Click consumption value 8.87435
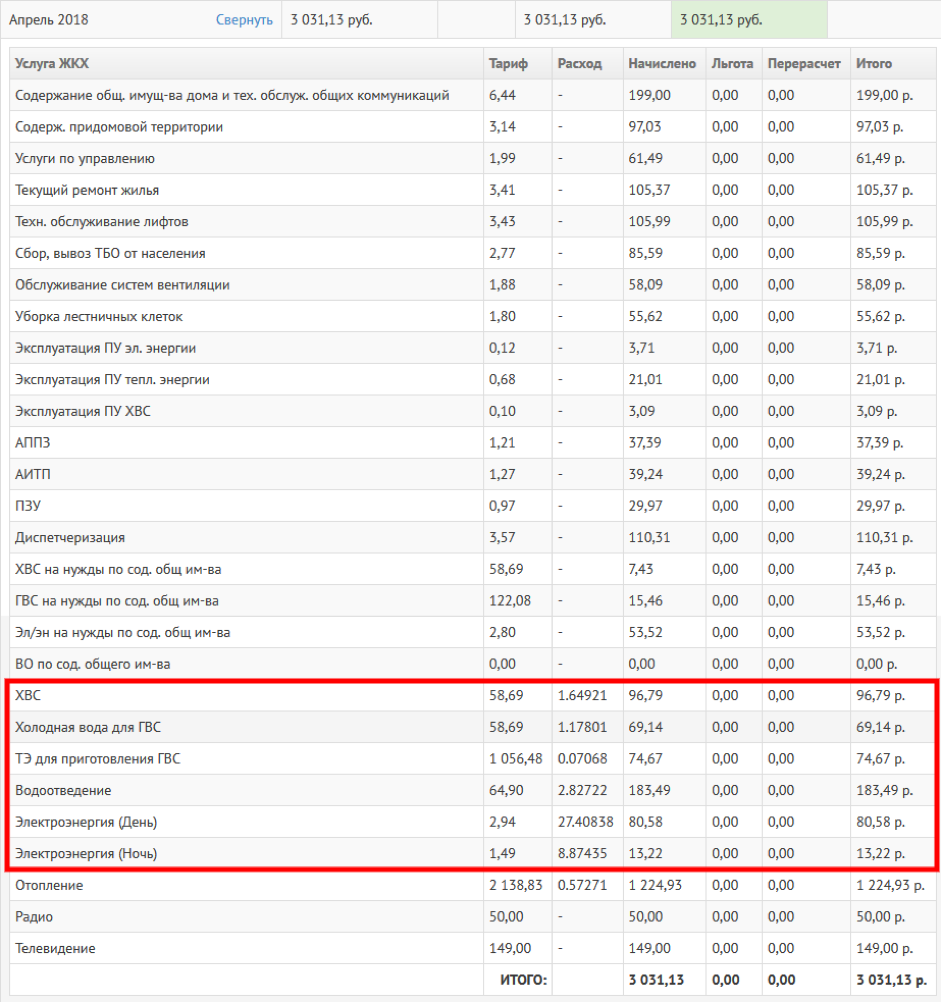 coord(582,854)
